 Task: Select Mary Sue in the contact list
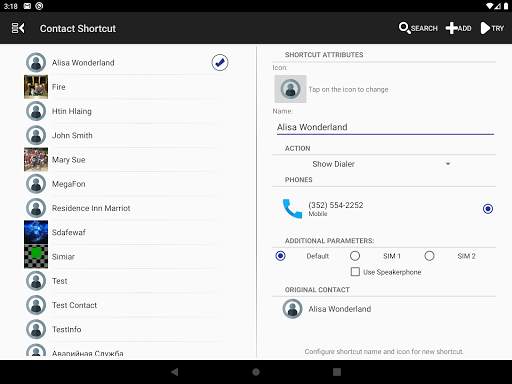[69, 160]
